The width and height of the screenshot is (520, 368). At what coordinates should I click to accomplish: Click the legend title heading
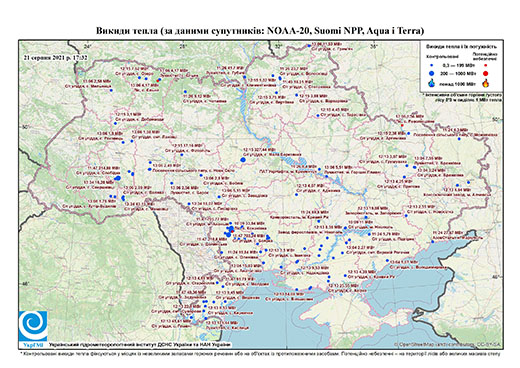pyautogui.click(x=461, y=47)
